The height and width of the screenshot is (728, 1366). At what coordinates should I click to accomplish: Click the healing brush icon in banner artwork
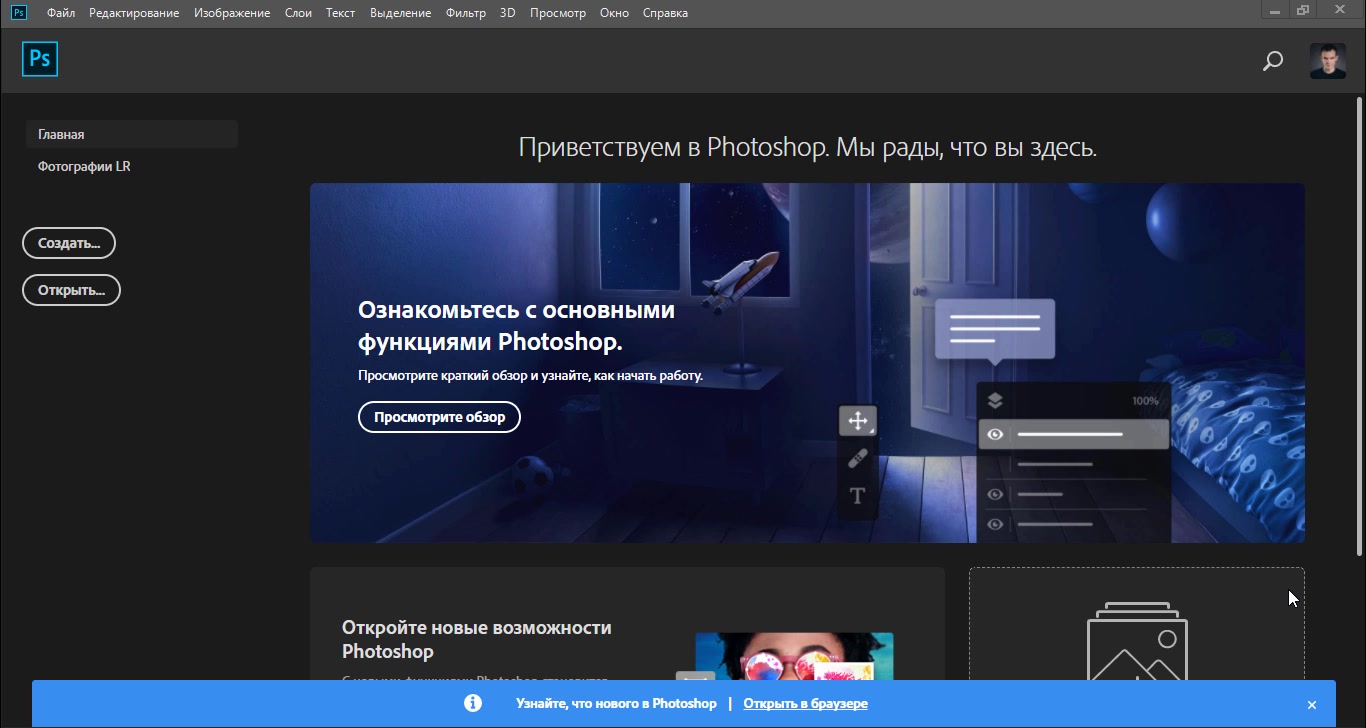coord(858,459)
